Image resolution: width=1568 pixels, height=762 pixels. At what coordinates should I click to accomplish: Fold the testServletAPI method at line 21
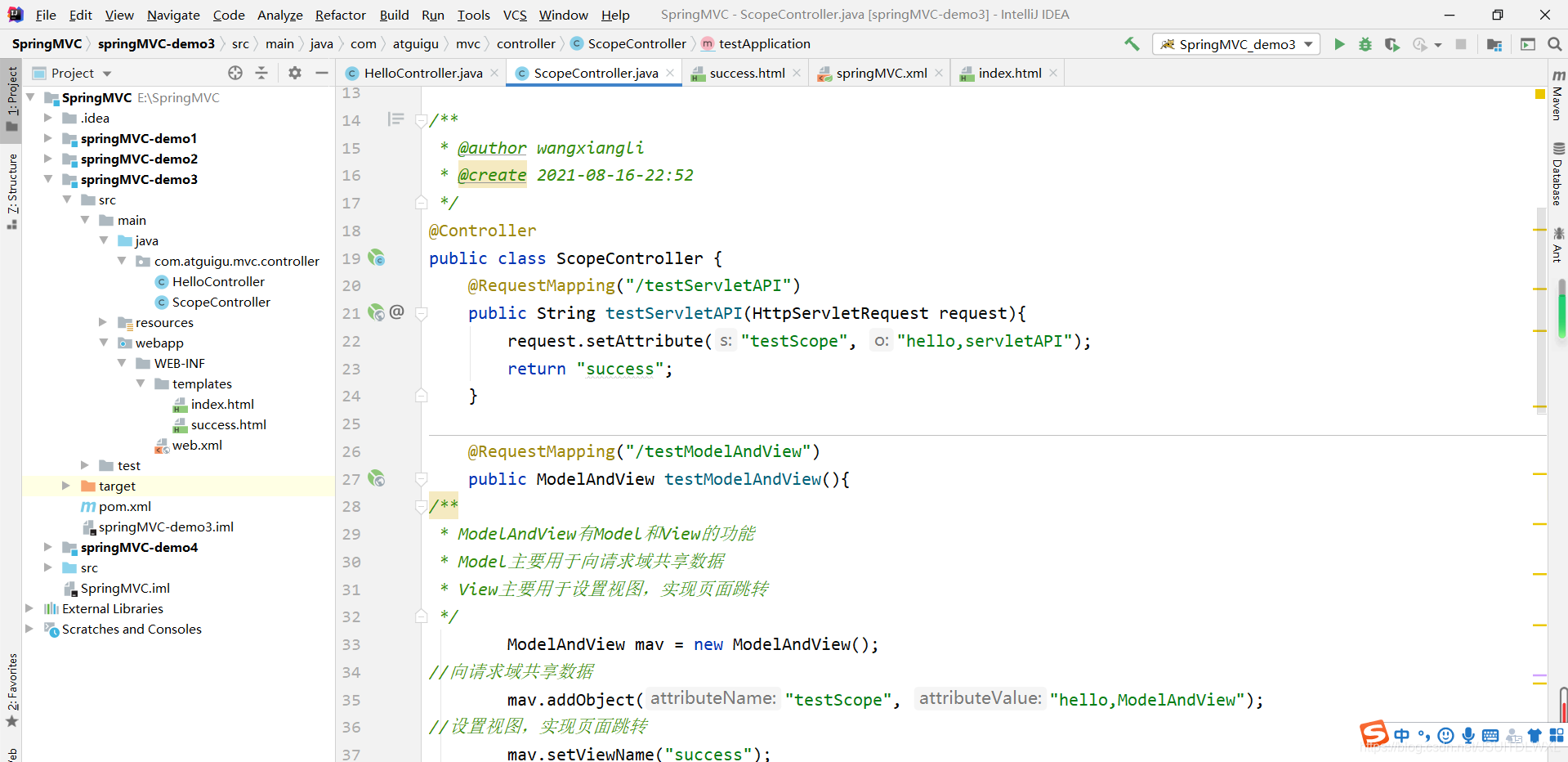pyautogui.click(x=421, y=313)
